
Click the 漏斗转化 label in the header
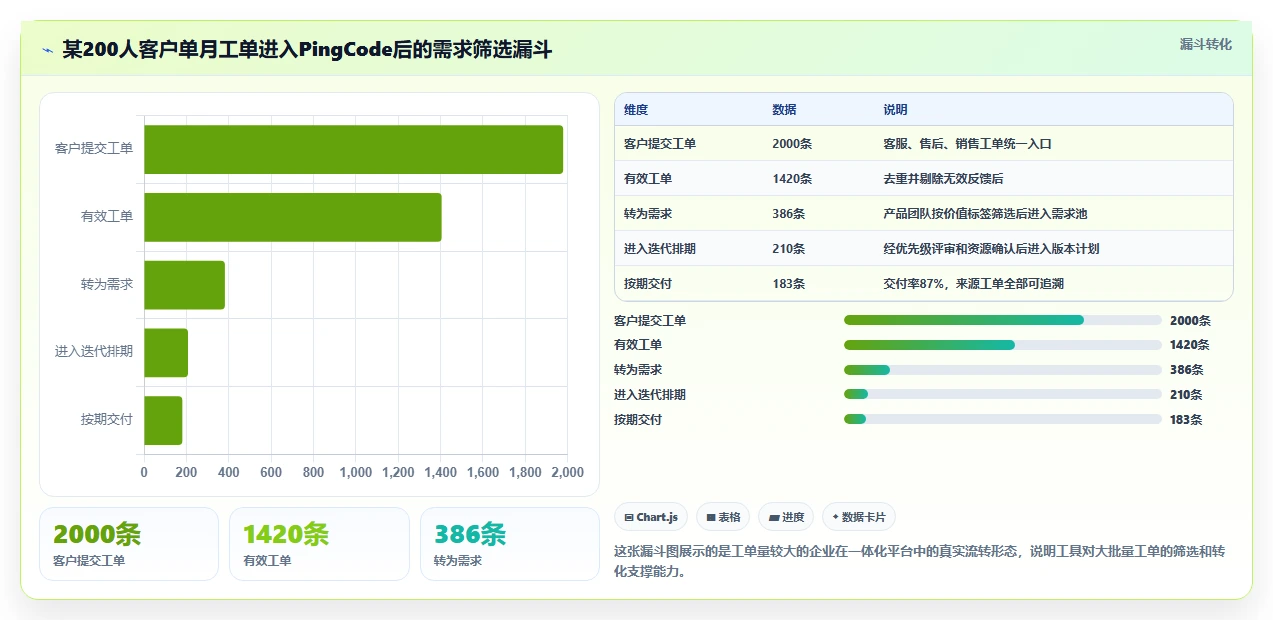coord(1205,45)
